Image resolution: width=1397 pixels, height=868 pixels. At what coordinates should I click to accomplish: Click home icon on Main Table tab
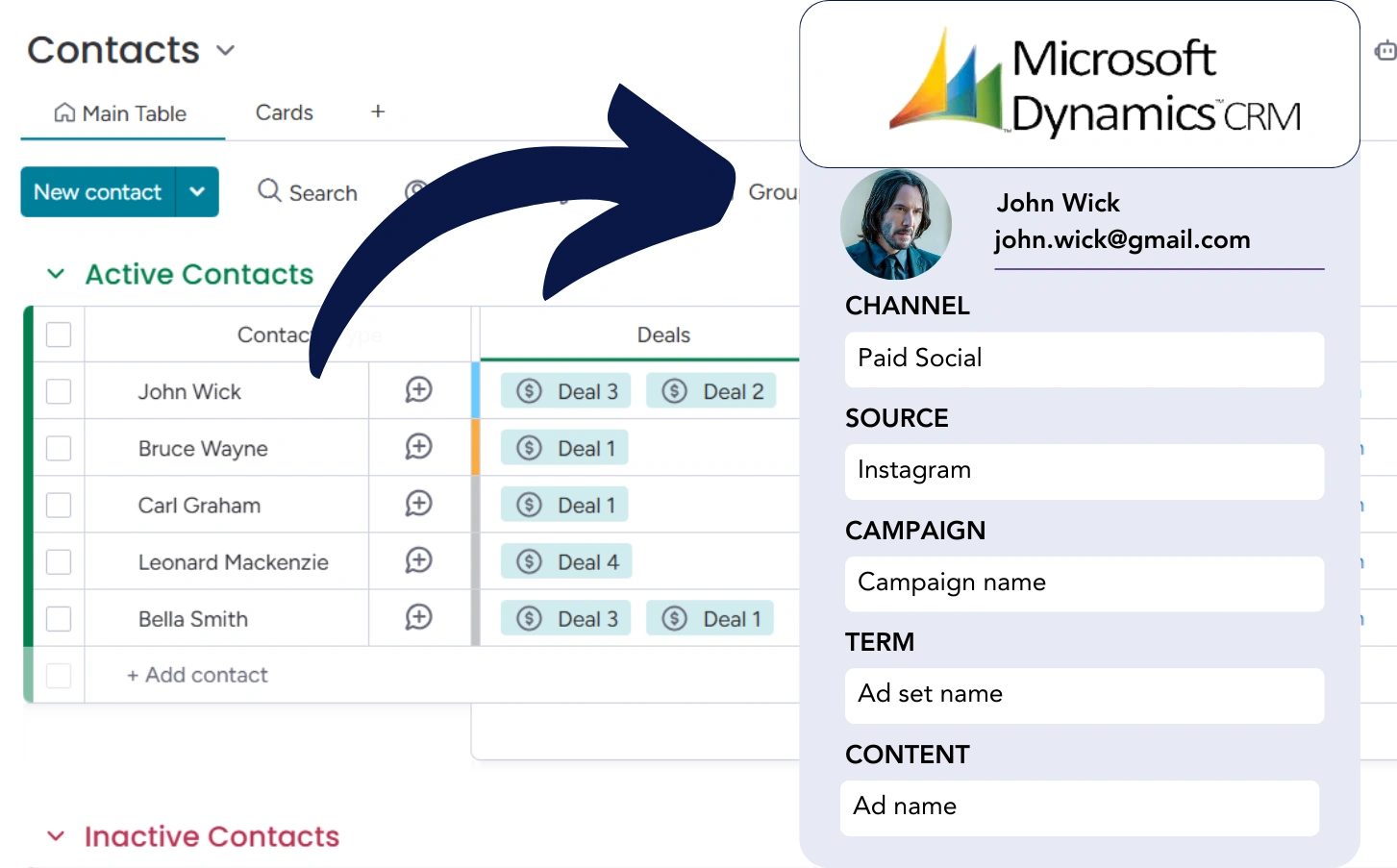[64, 112]
